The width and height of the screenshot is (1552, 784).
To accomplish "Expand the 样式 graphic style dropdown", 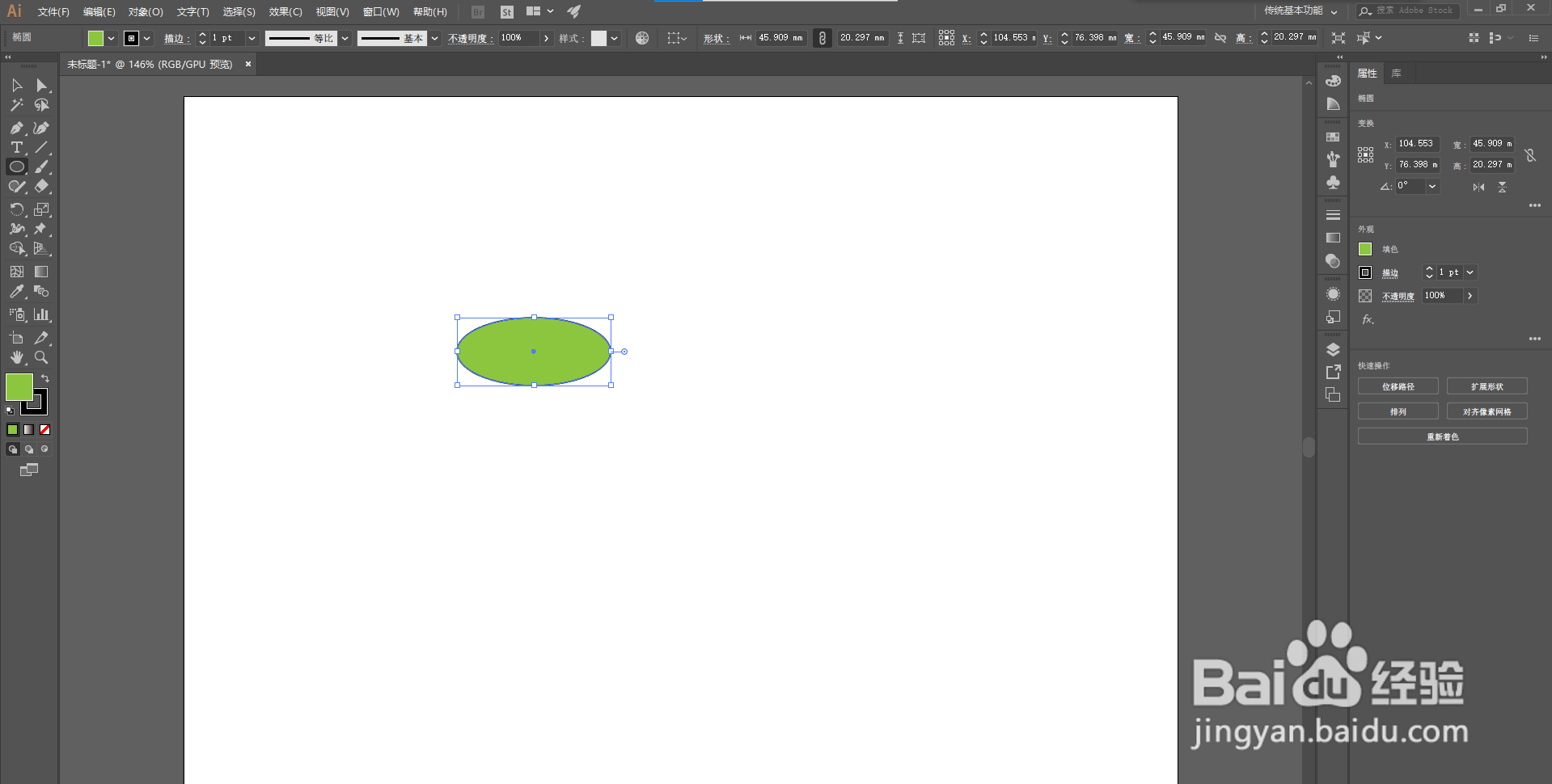I will [x=615, y=38].
